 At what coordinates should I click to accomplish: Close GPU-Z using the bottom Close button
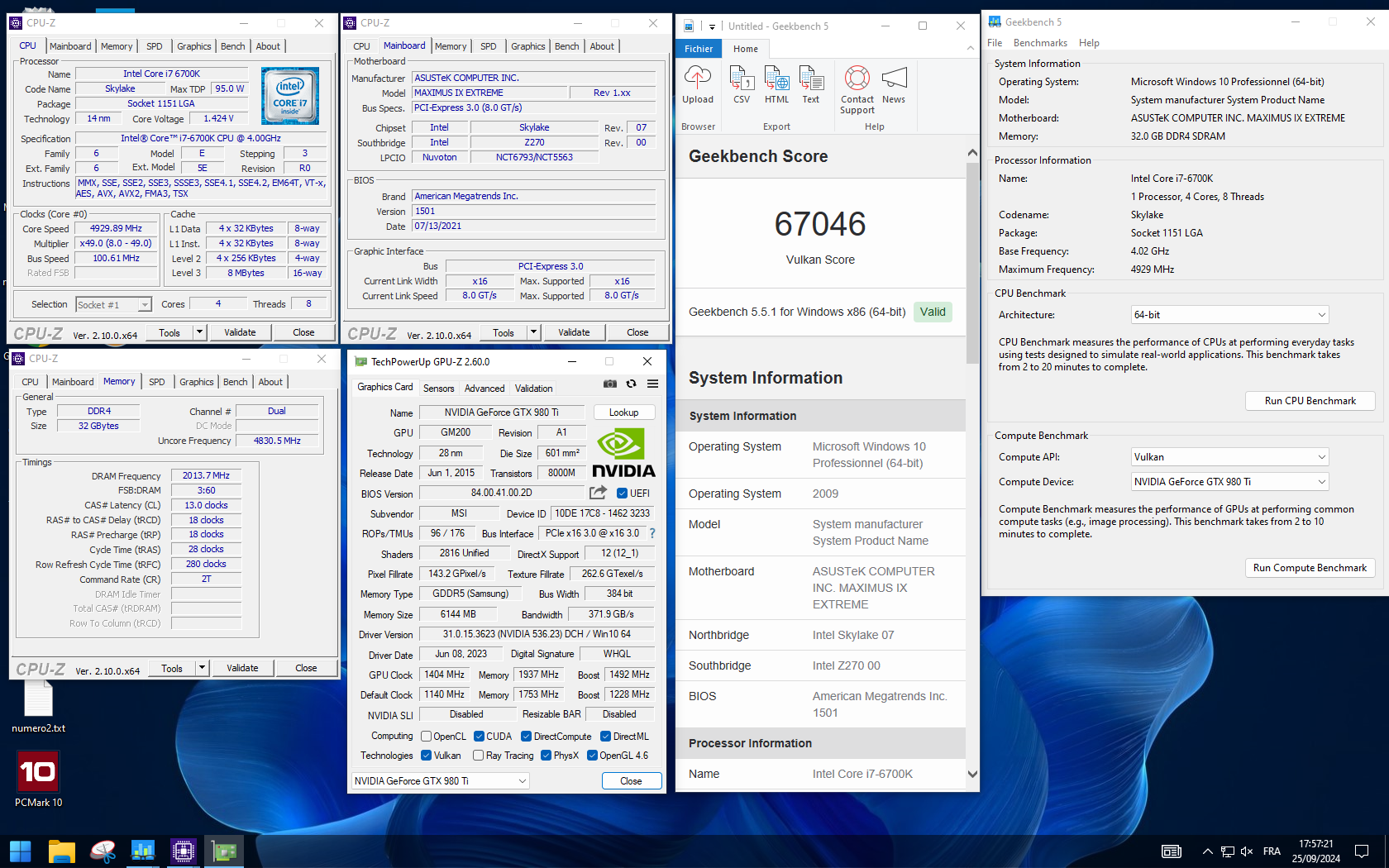[x=631, y=780]
